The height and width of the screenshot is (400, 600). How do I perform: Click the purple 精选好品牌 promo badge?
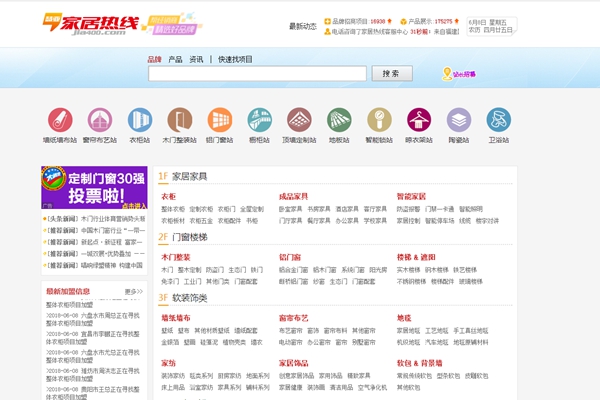(174, 29)
